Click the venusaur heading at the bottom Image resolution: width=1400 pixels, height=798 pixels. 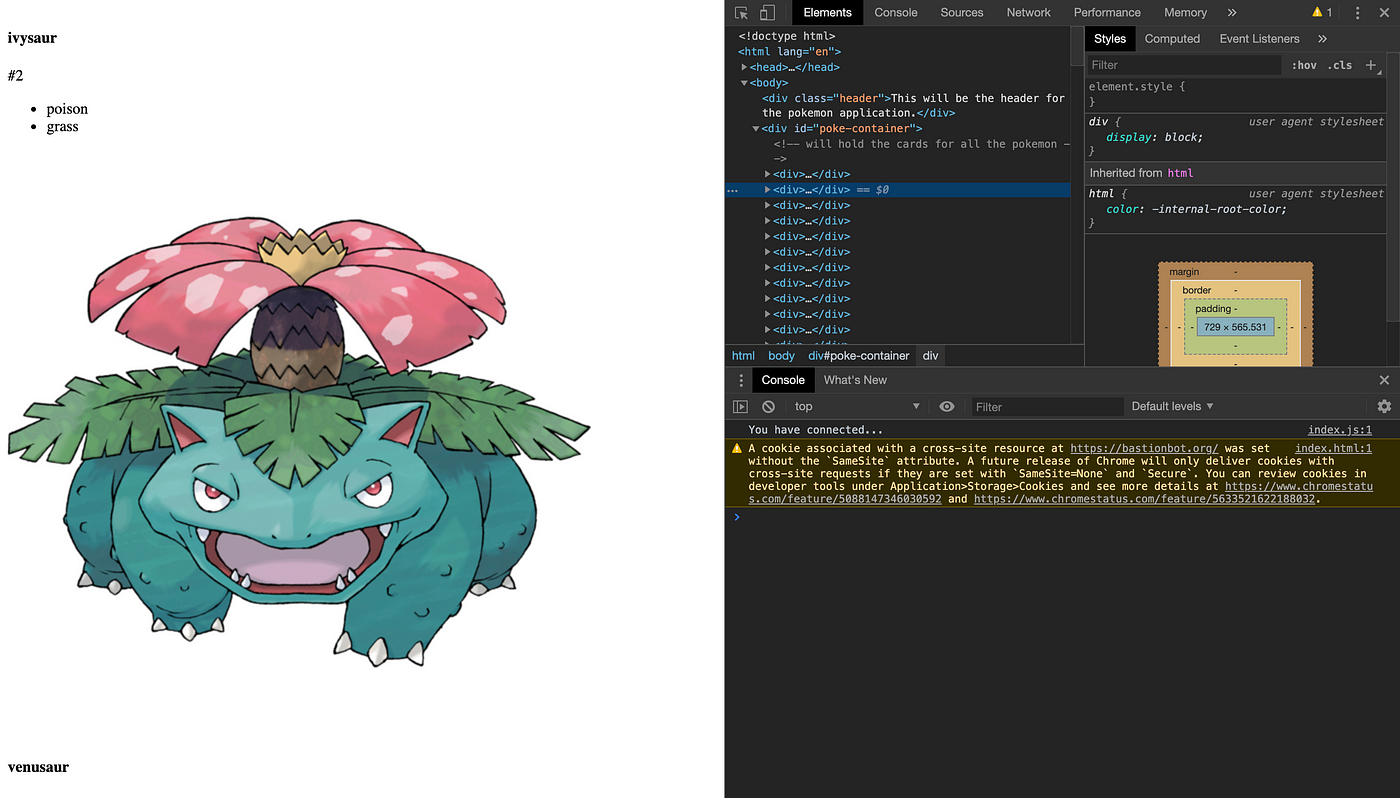point(38,767)
